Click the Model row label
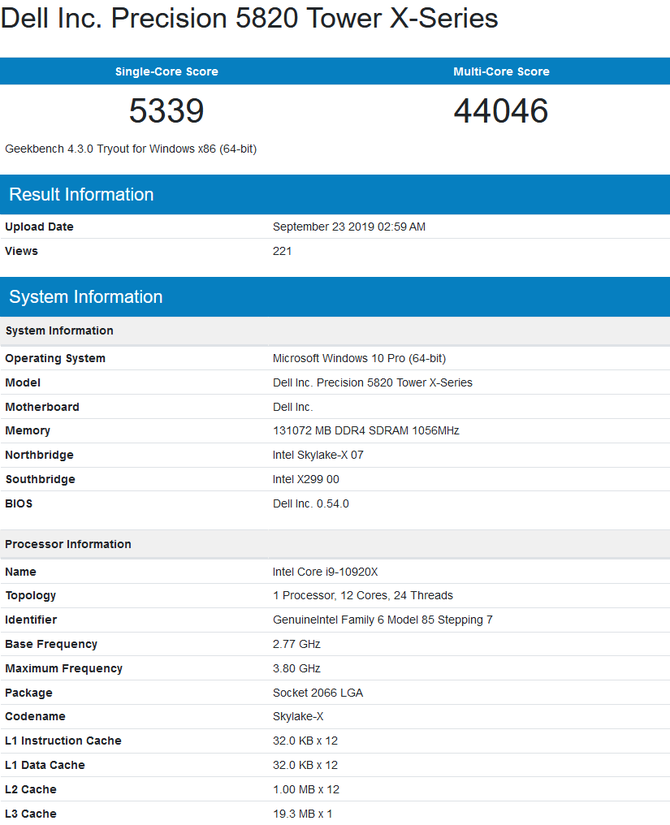This screenshot has width=670, height=825. (23, 383)
